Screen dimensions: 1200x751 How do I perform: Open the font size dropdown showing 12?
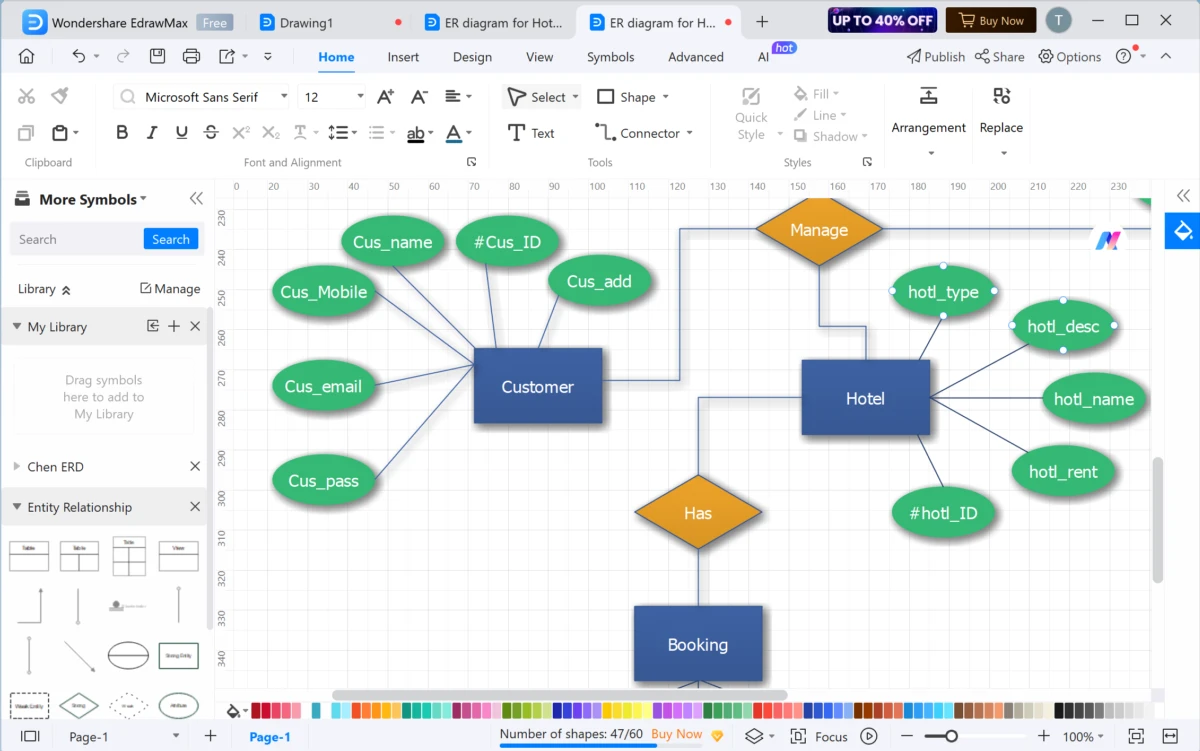[x=334, y=97]
